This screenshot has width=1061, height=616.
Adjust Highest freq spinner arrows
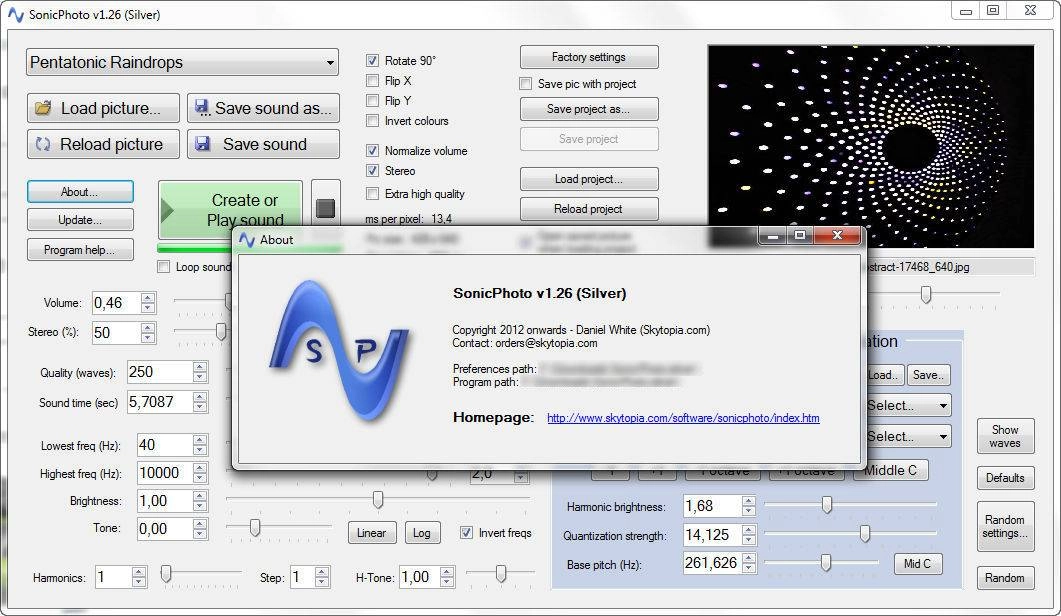(200, 472)
